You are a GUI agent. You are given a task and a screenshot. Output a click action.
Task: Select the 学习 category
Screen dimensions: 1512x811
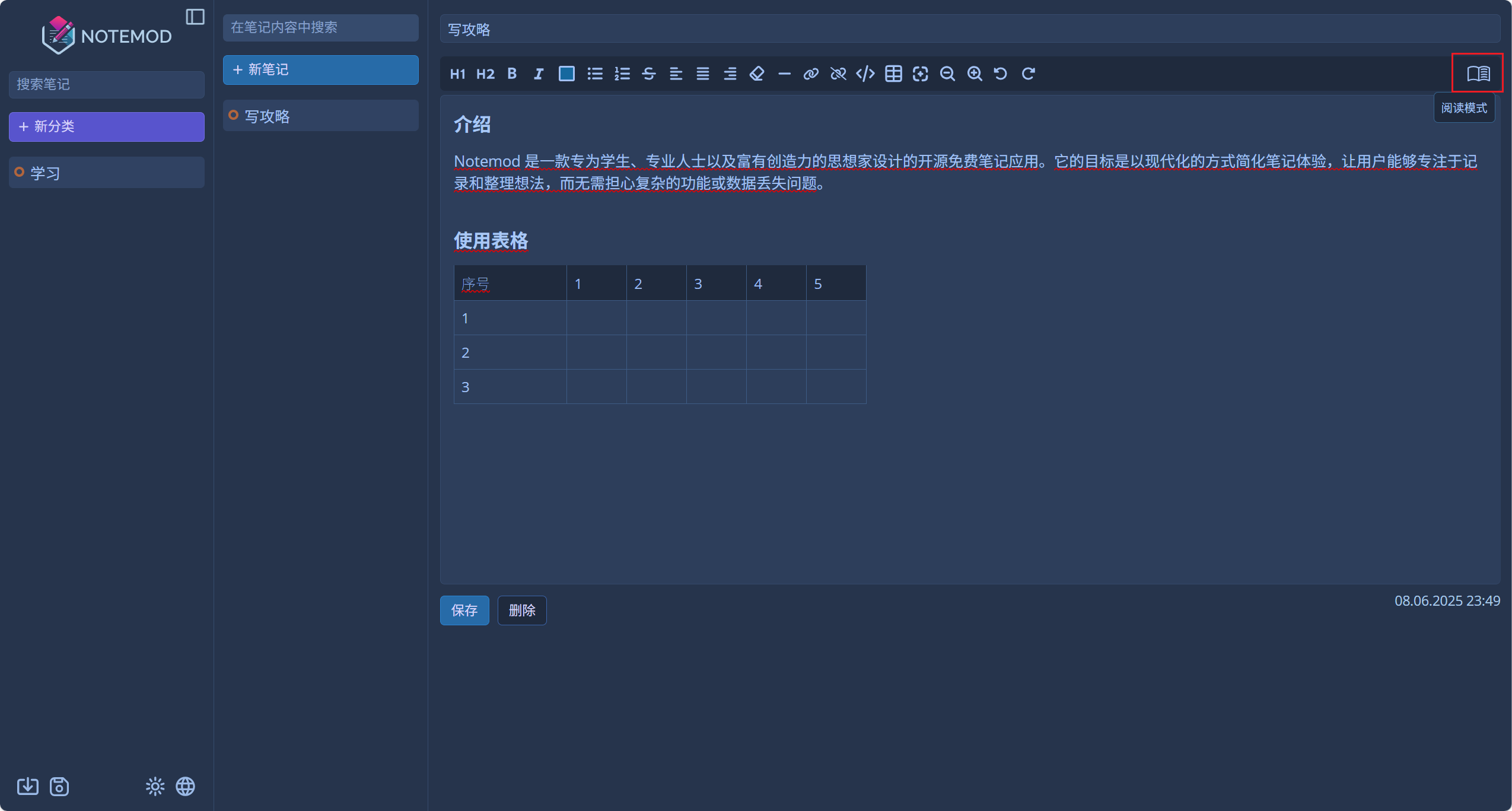[107, 173]
